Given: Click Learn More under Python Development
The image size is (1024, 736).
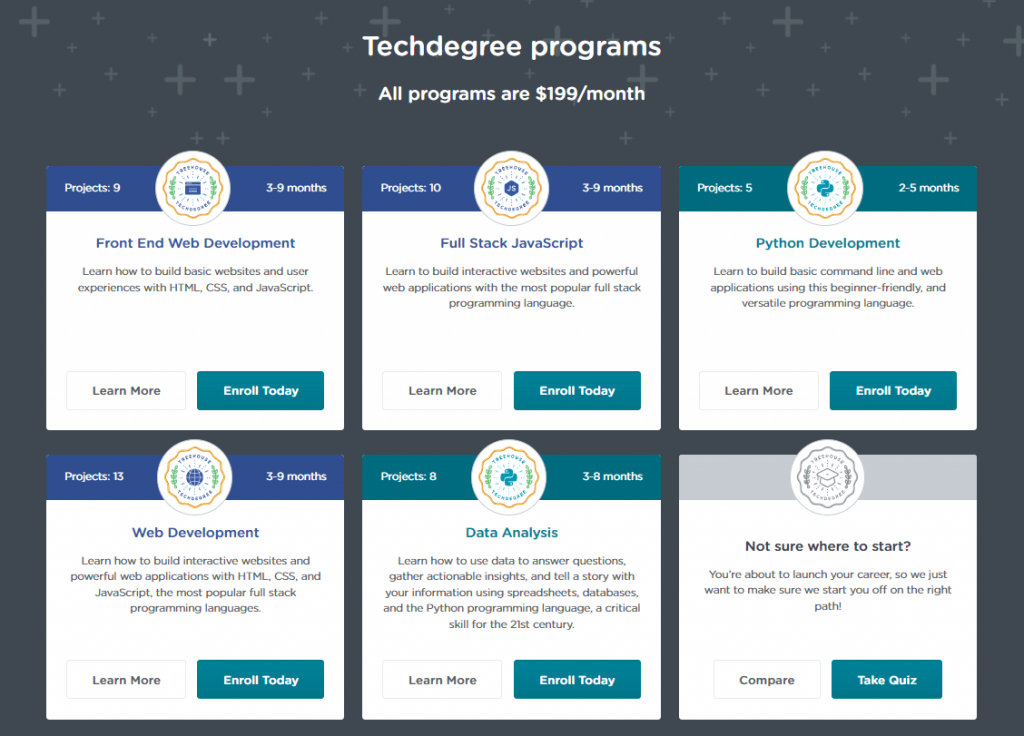Looking at the screenshot, I should click(758, 391).
